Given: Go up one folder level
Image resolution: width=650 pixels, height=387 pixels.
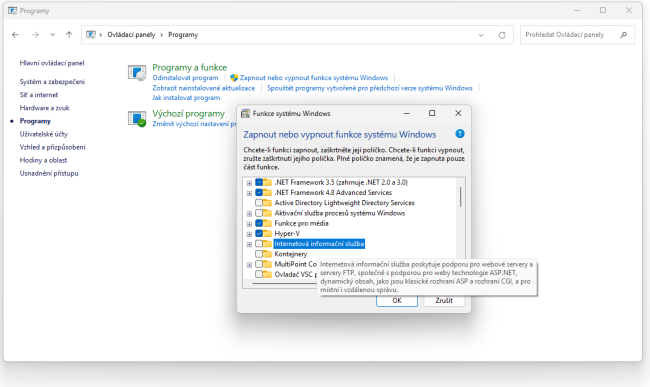Looking at the screenshot, I should [69, 35].
